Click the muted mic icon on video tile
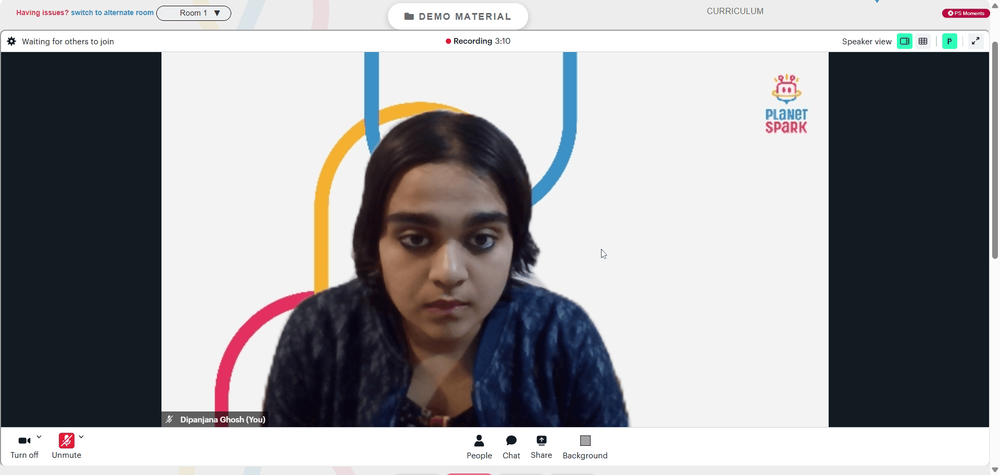 170,420
